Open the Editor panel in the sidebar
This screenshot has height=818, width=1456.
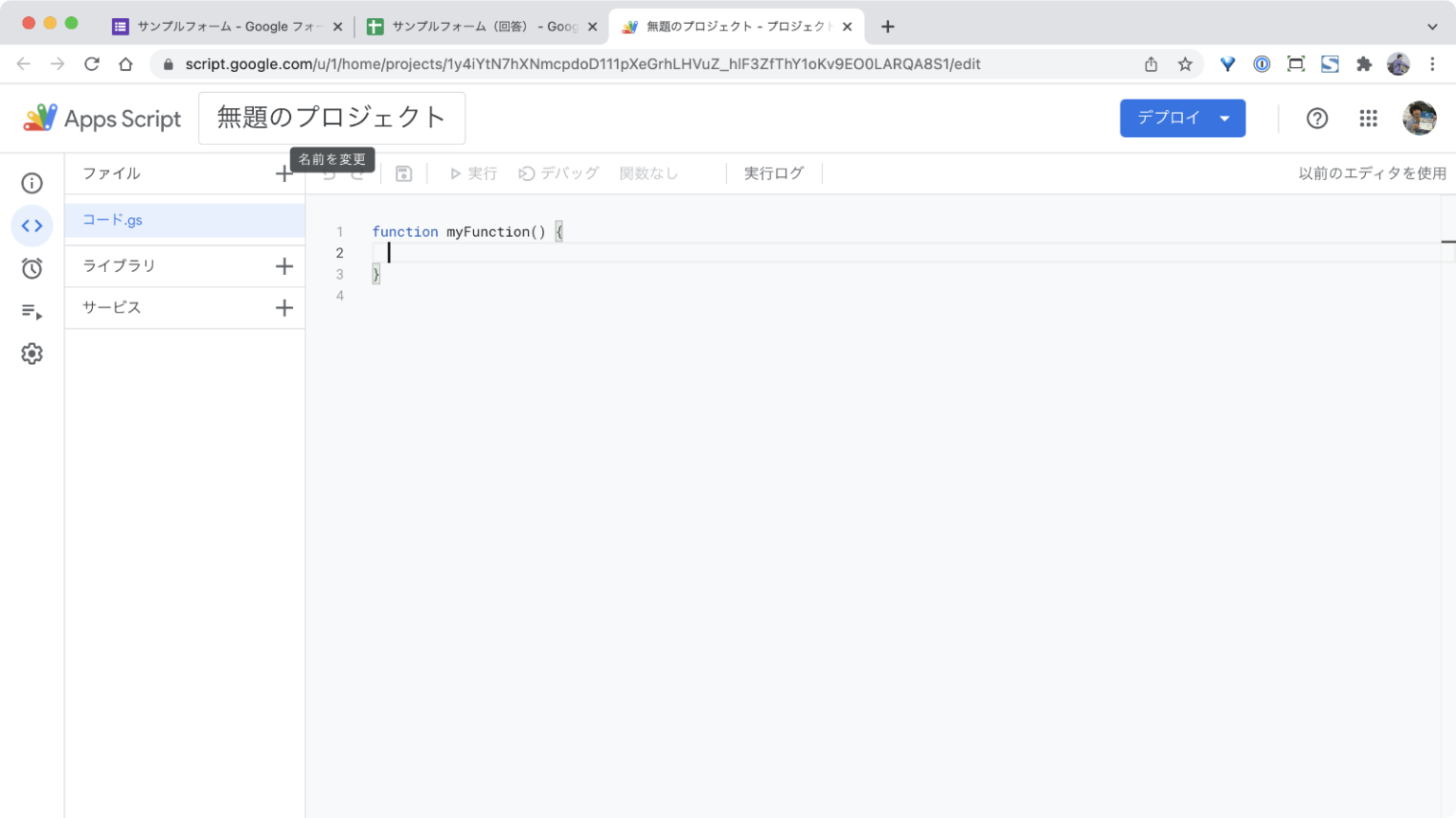(x=31, y=226)
